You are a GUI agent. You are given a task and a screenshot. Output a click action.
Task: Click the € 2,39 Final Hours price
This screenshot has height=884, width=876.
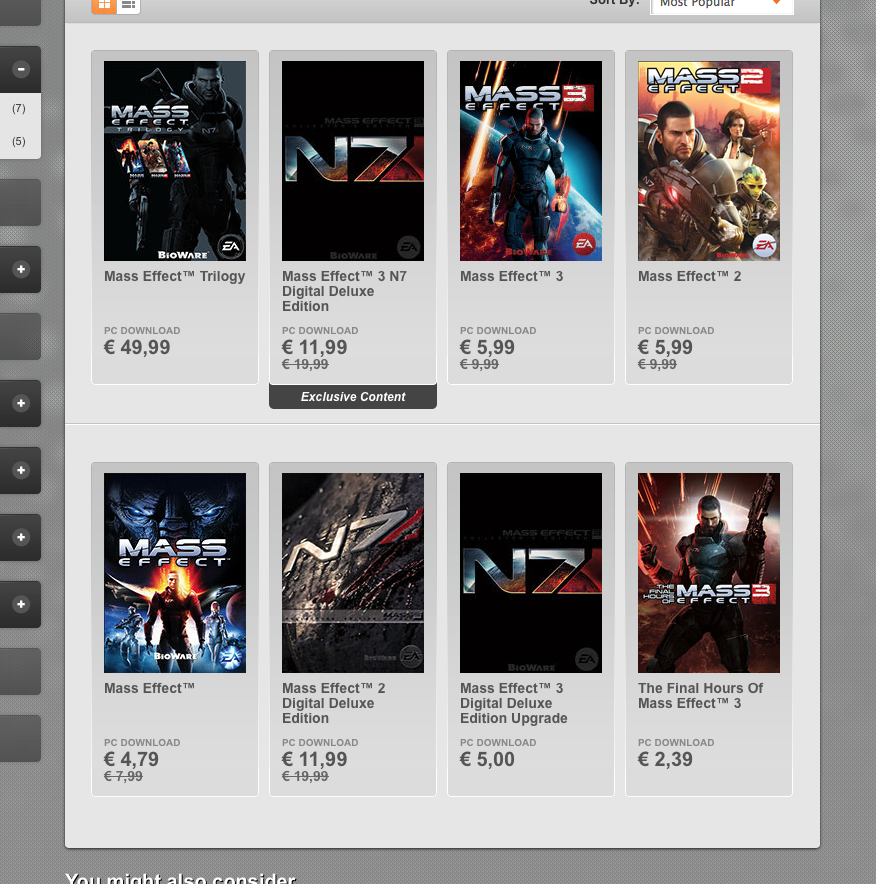[665, 759]
